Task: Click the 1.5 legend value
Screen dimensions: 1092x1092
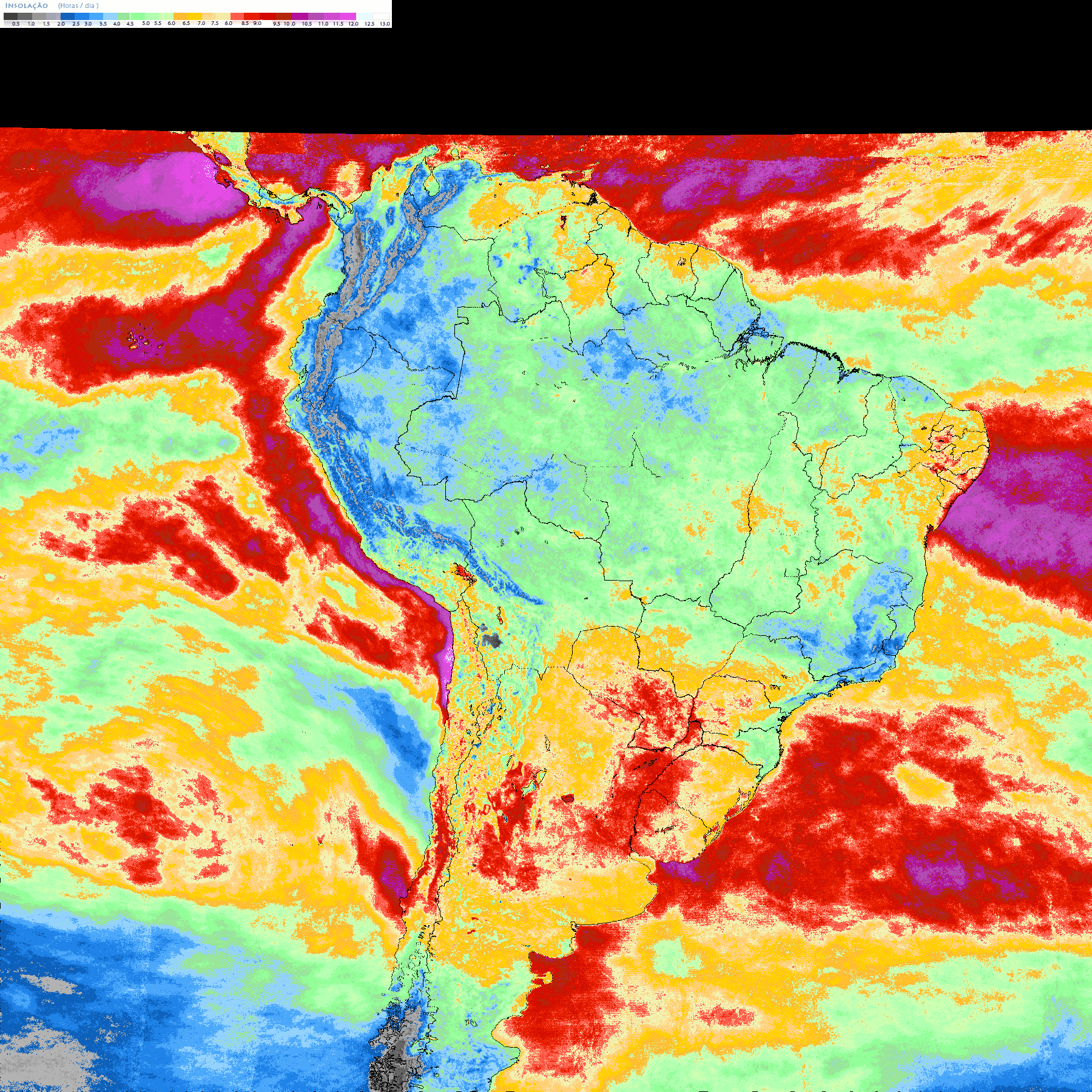Action: click(47, 24)
